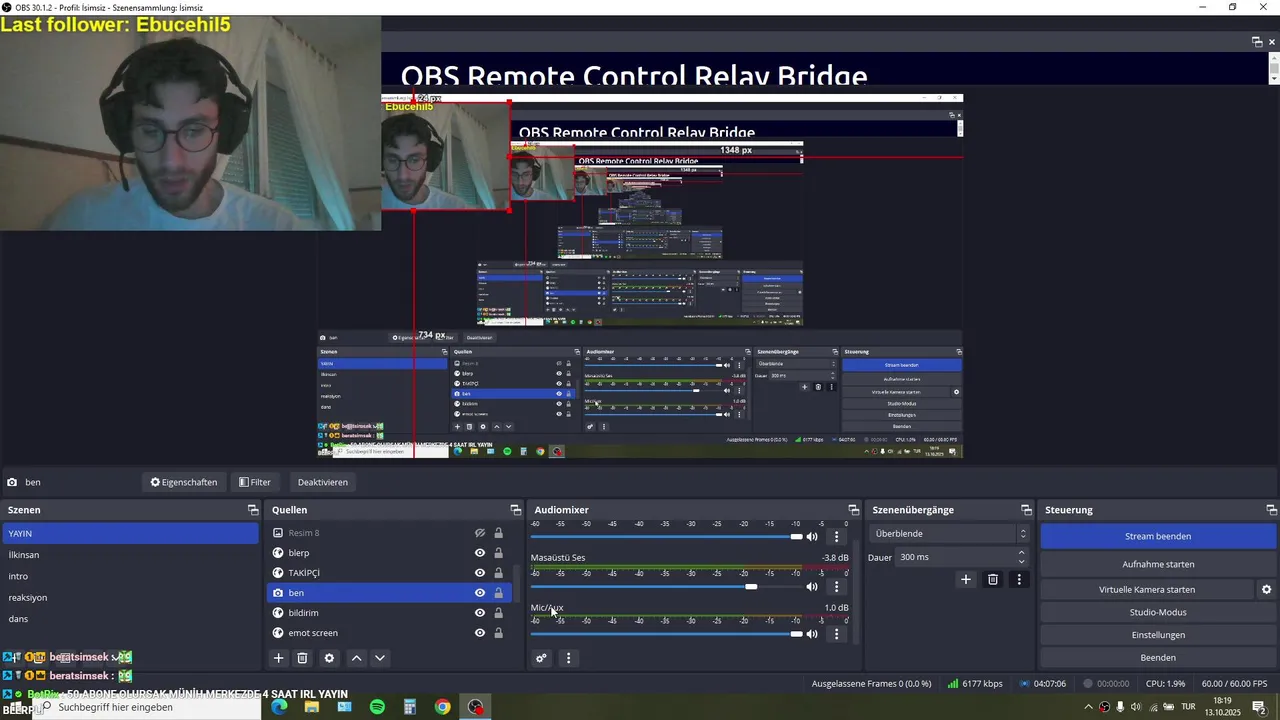Screen dimensions: 1280x720
Task: Switch to the intro scene
Action: pyautogui.click(x=130, y=576)
